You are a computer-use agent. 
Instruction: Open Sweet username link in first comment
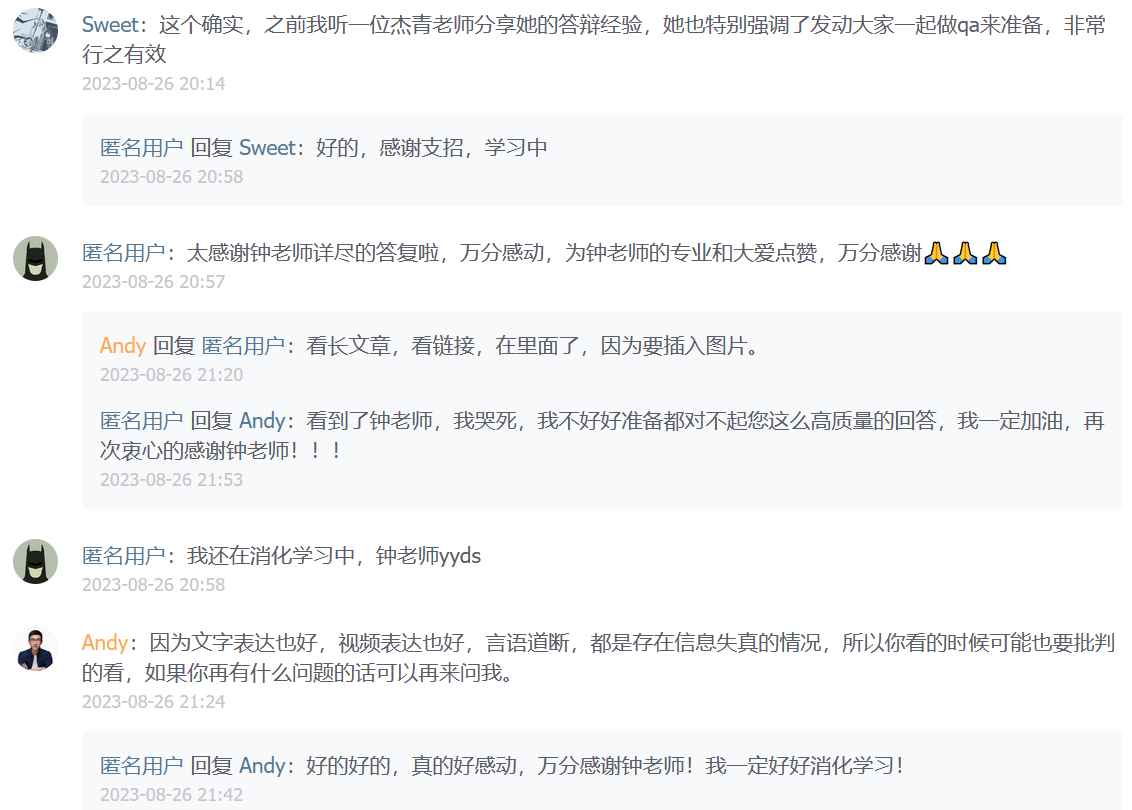pos(110,25)
